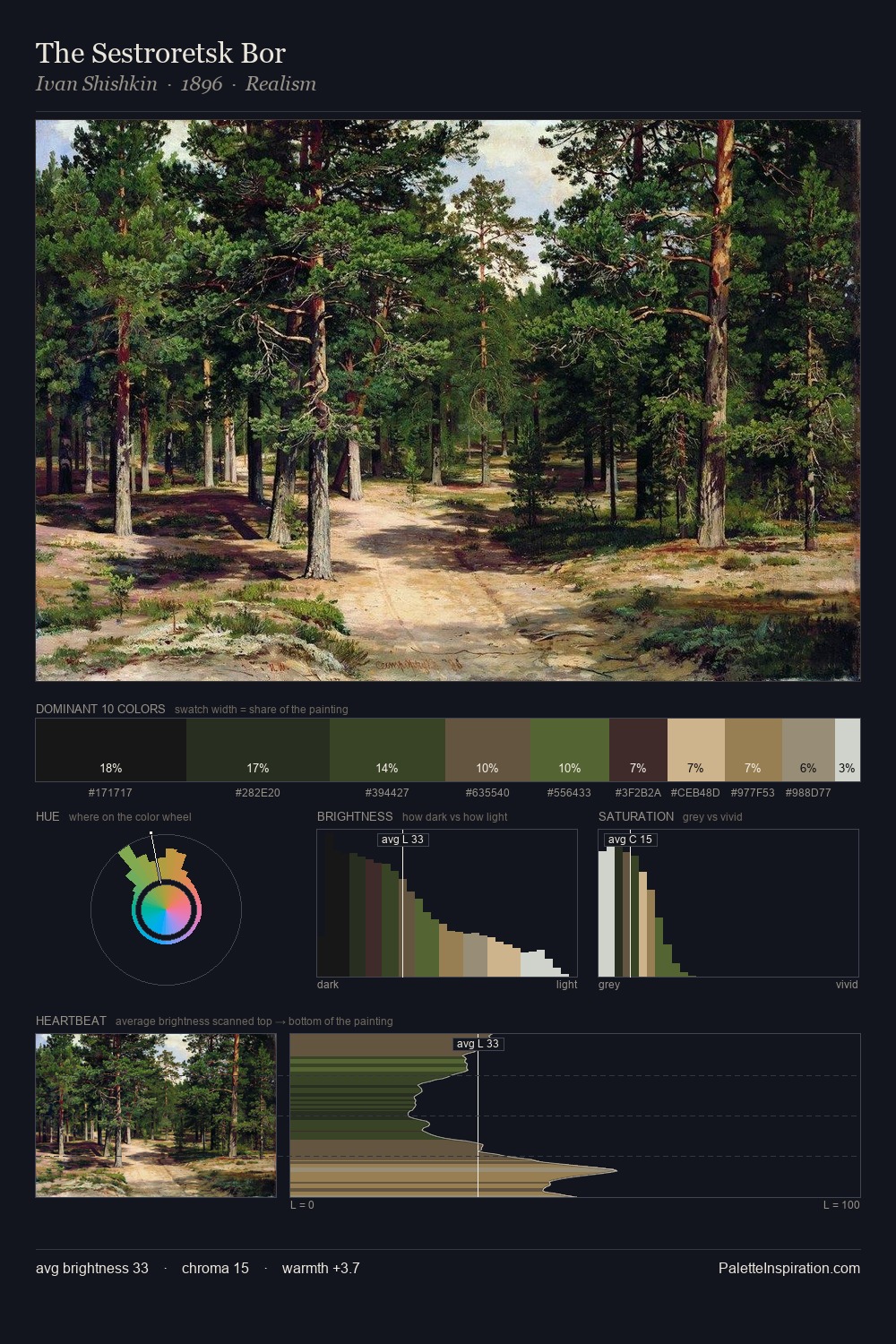The width and height of the screenshot is (896, 1344).
Task: Click the HUE section heading
Action: [47, 816]
